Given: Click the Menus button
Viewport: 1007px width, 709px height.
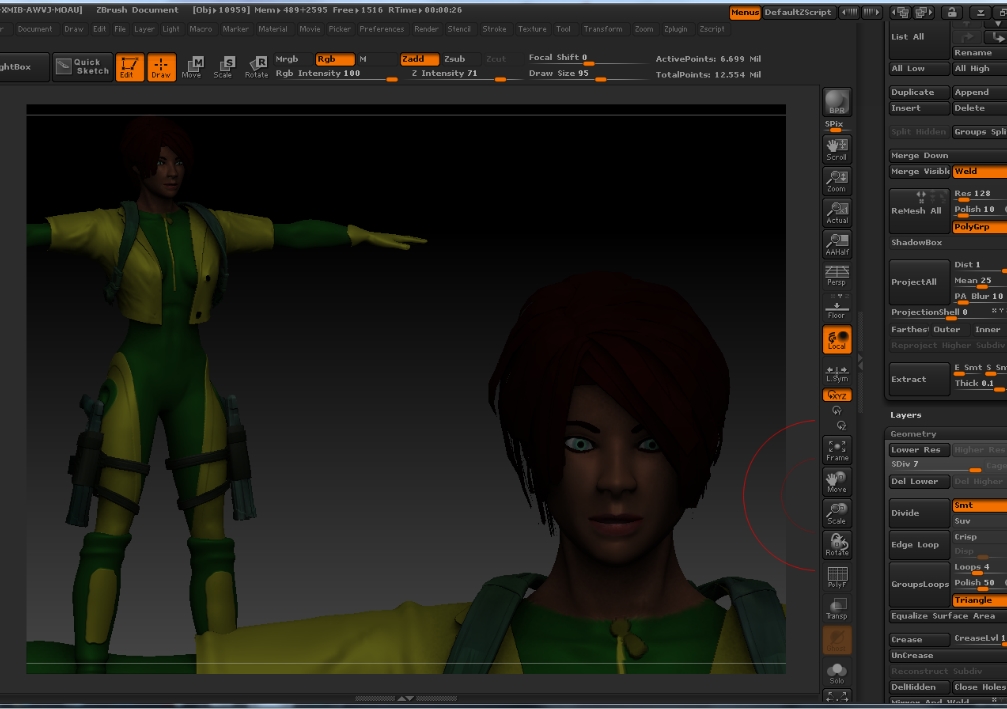Looking at the screenshot, I should tap(744, 12).
